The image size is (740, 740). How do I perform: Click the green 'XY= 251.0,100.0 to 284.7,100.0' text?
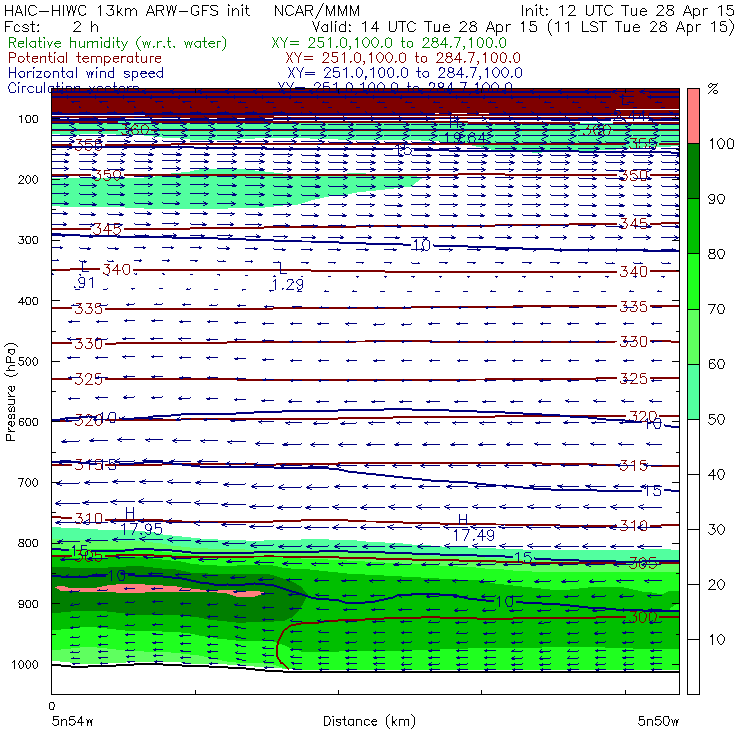pyautogui.click(x=389, y=43)
